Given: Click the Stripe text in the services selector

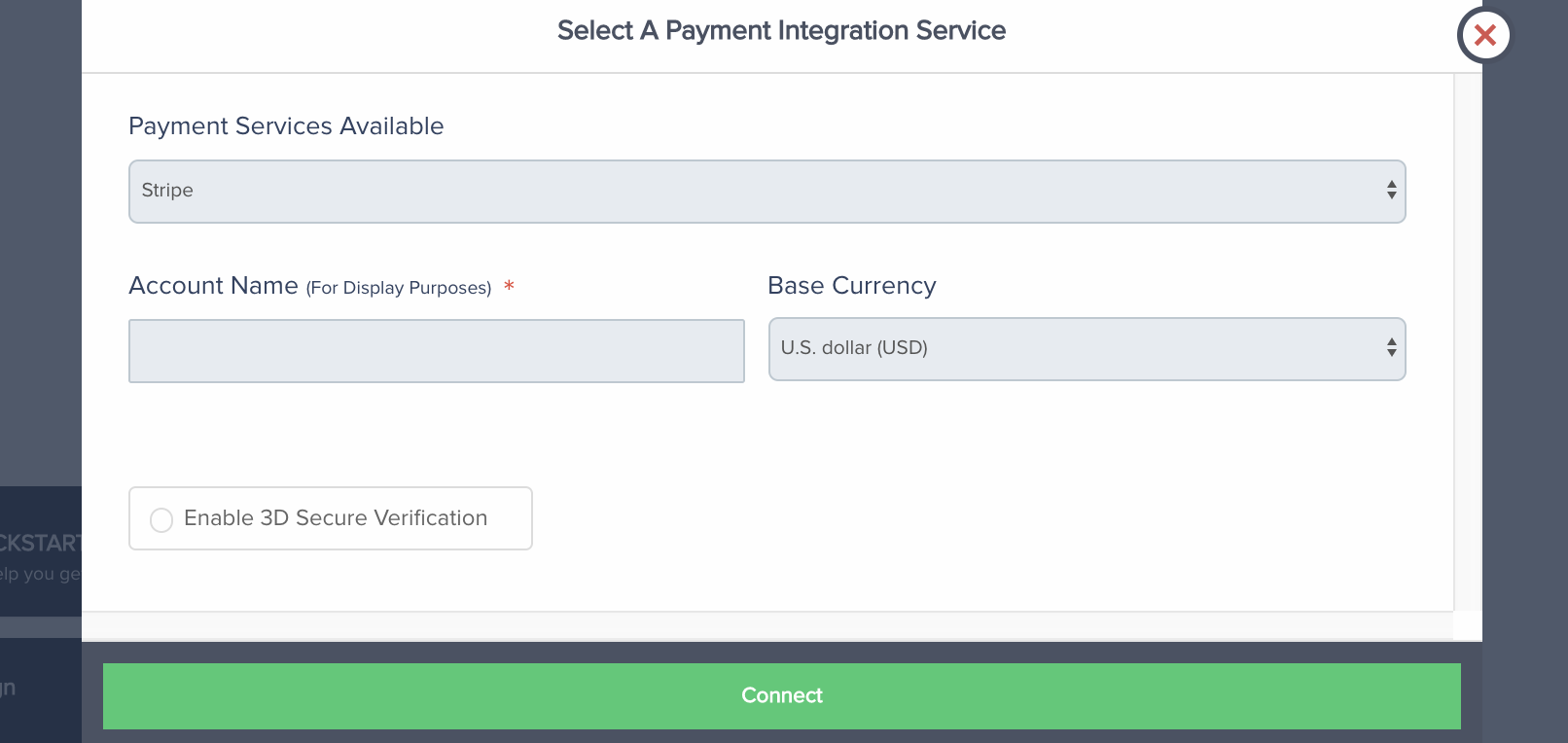Looking at the screenshot, I should 167,191.
